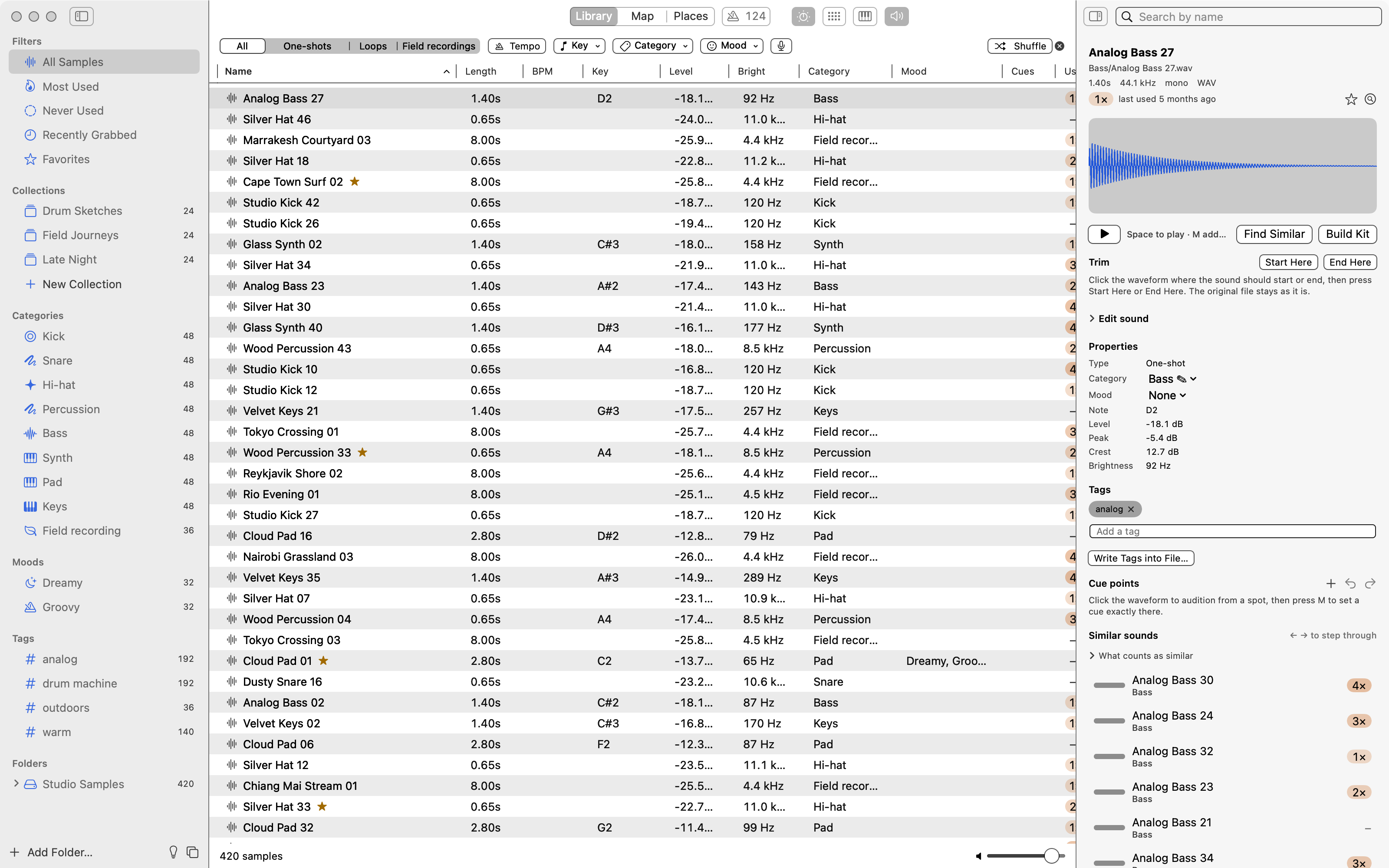The width and height of the screenshot is (1389, 868).
Task: Switch to the Map tab
Action: [x=642, y=16]
